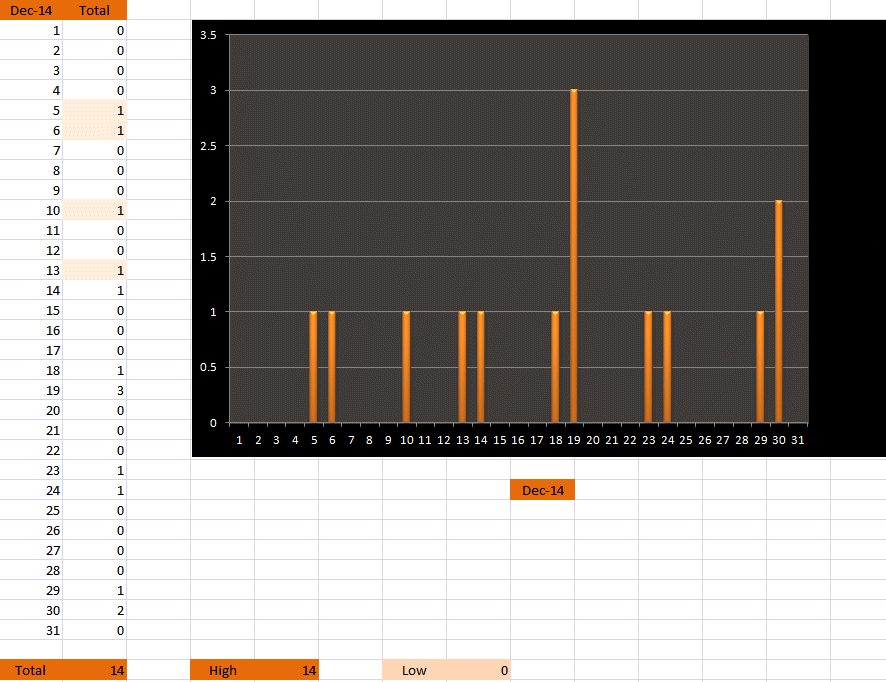Select the total value for day 6
The height and width of the screenshot is (682, 886).
94,131
